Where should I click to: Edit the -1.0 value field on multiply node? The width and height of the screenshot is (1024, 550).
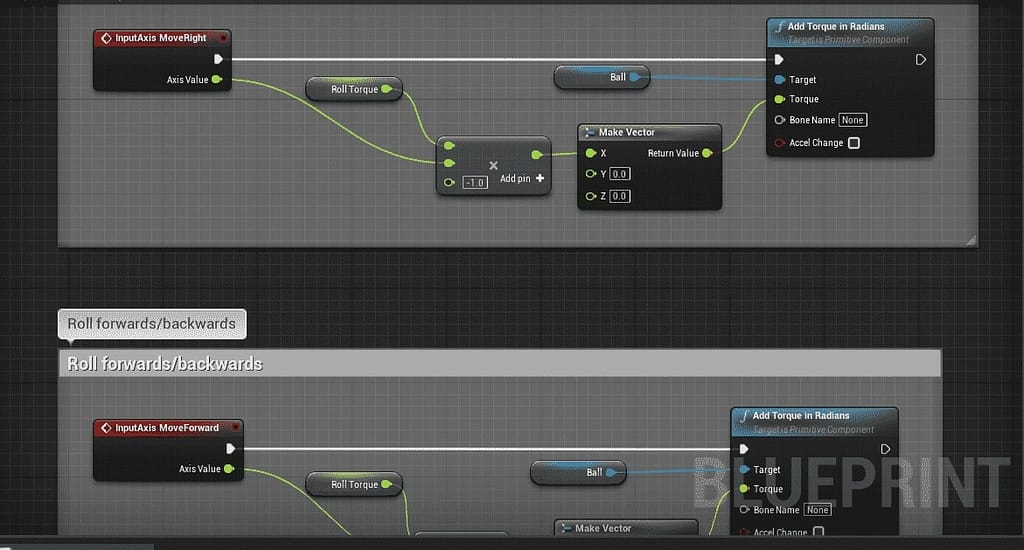pyautogui.click(x=475, y=182)
